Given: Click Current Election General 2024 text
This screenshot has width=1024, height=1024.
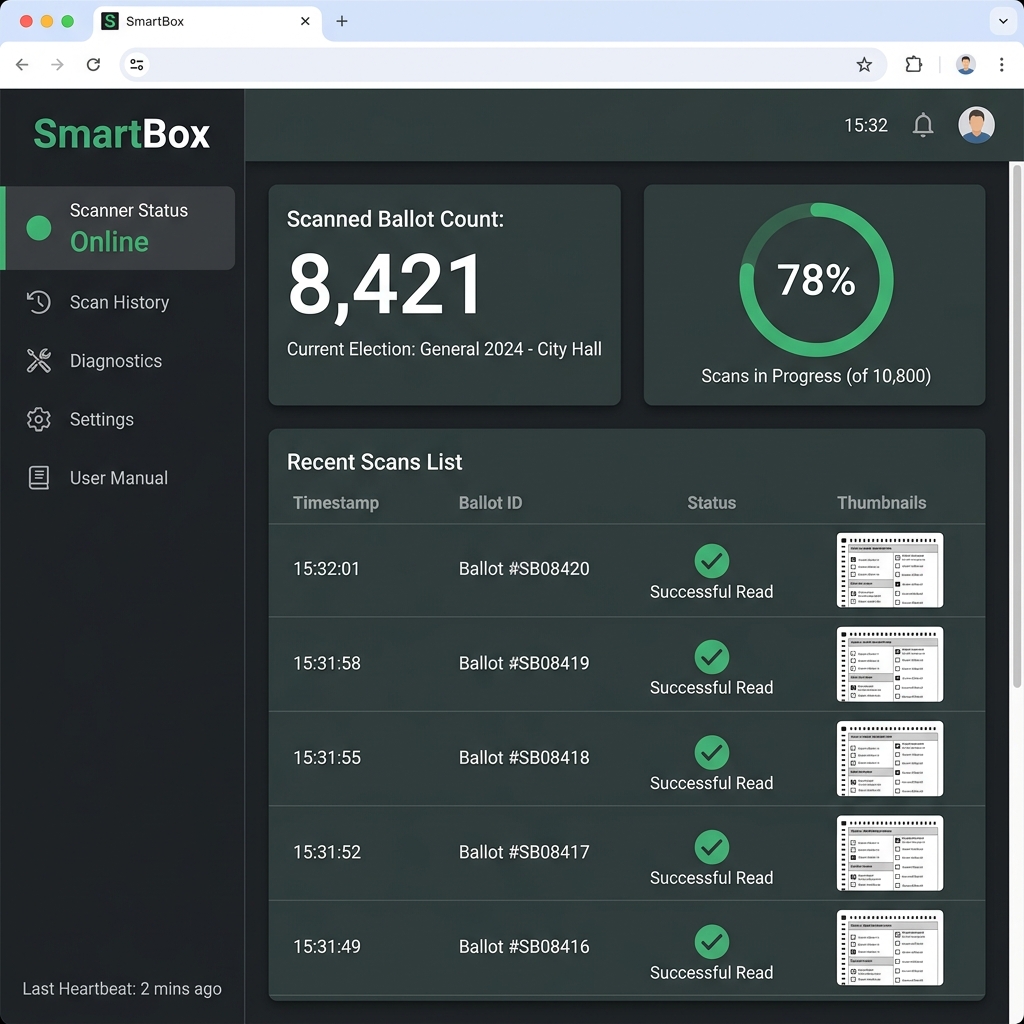Looking at the screenshot, I should click(444, 349).
